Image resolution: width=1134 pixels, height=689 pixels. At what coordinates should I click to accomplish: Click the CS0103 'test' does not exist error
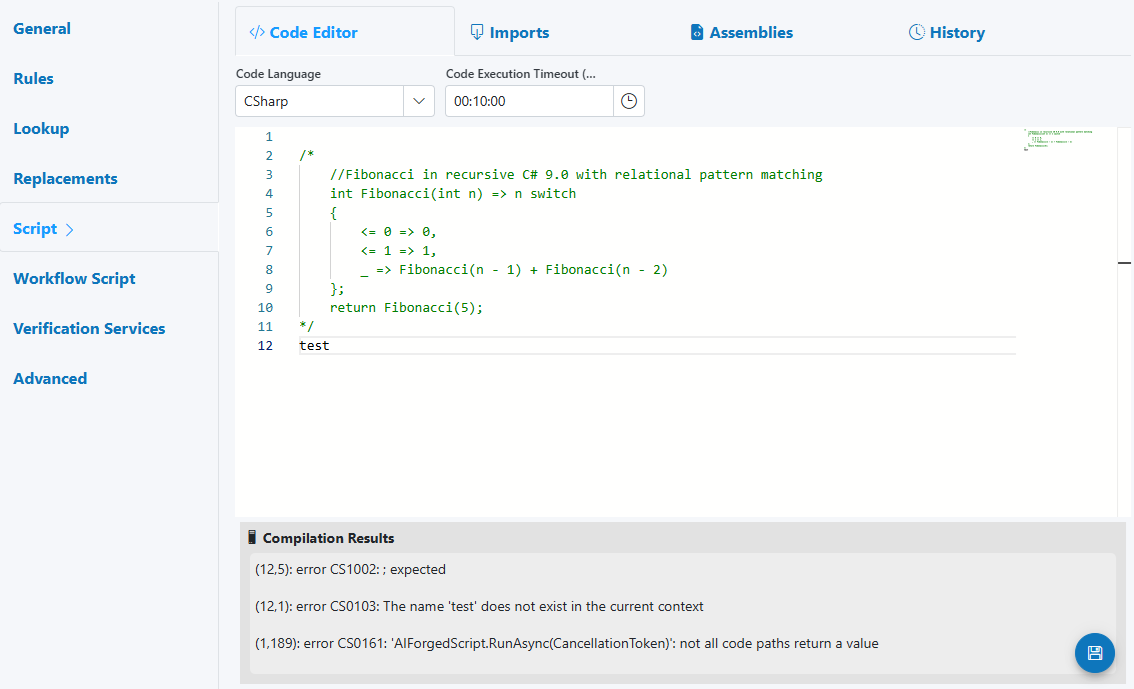click(x=479, y=606)
